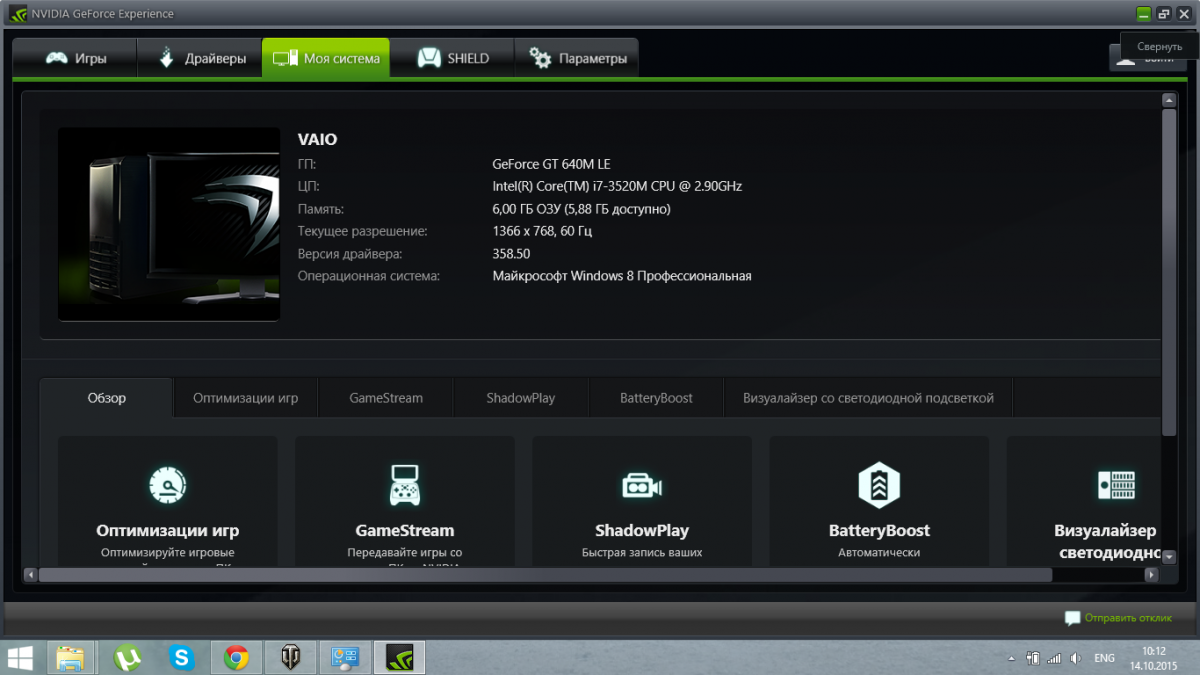
Task: Open the Драйверы tab
Action: pos(201,58)
